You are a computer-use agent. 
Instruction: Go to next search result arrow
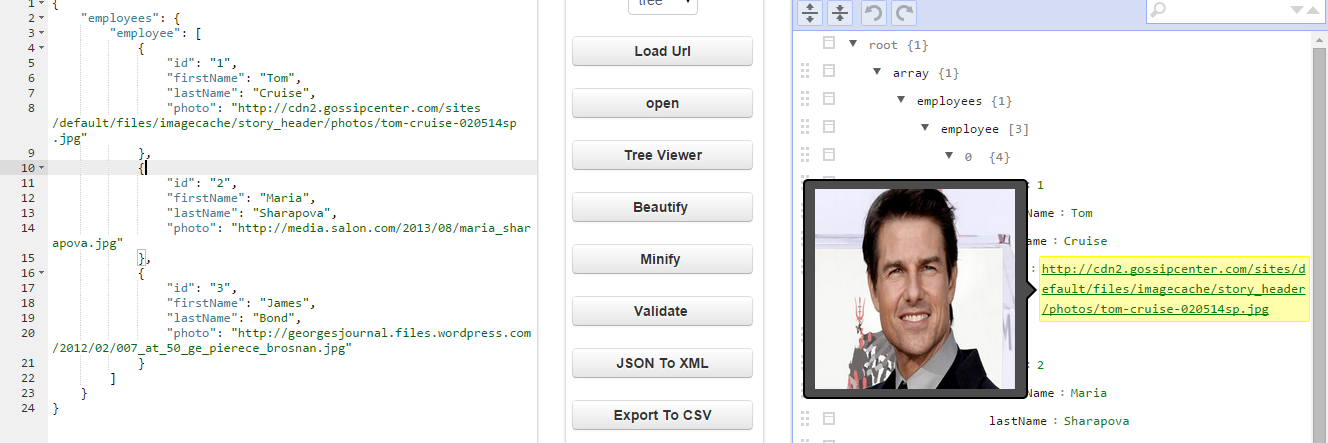pos(1297,10)
